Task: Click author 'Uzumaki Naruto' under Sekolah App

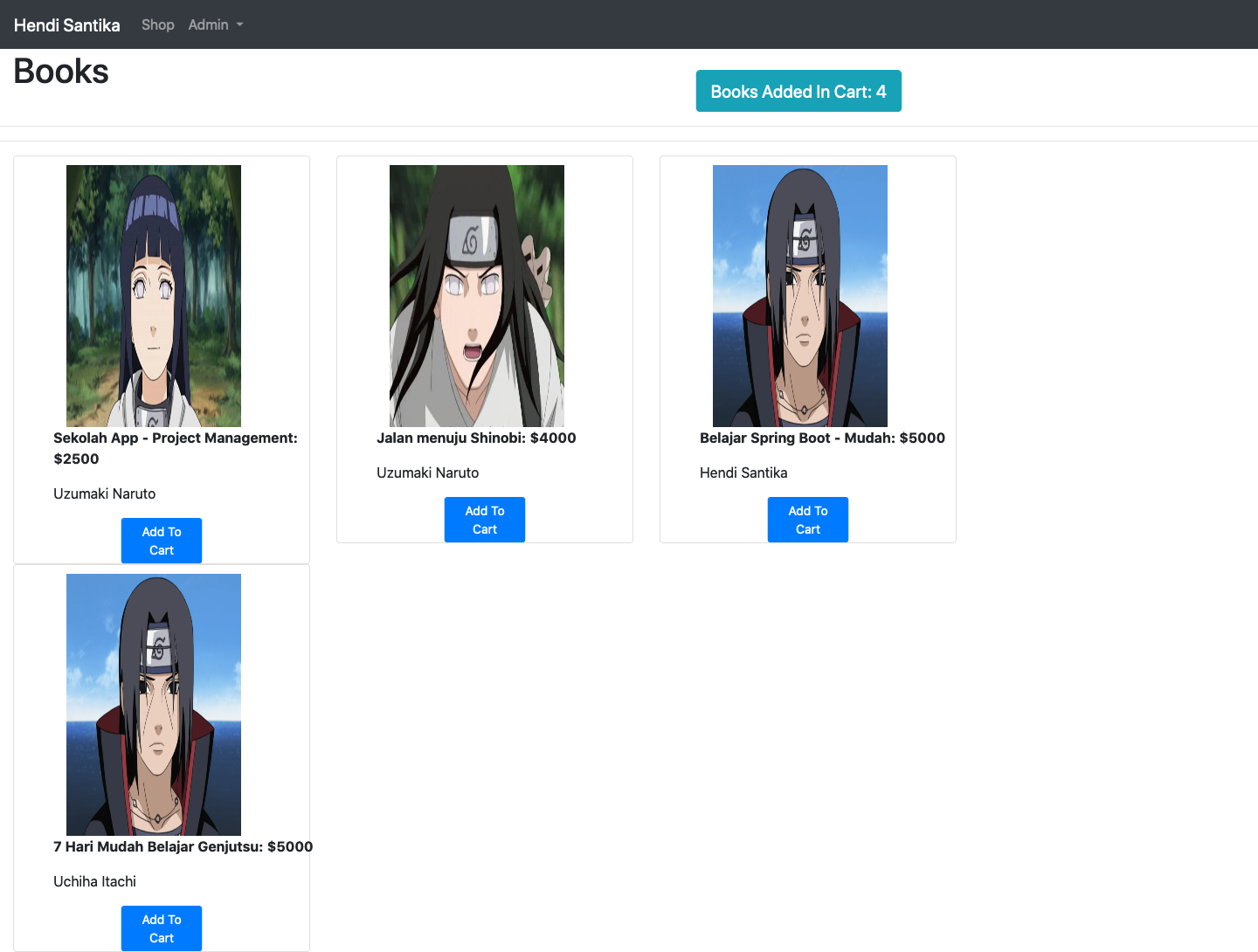Action: pyautogui.click(x=105, y=493)
